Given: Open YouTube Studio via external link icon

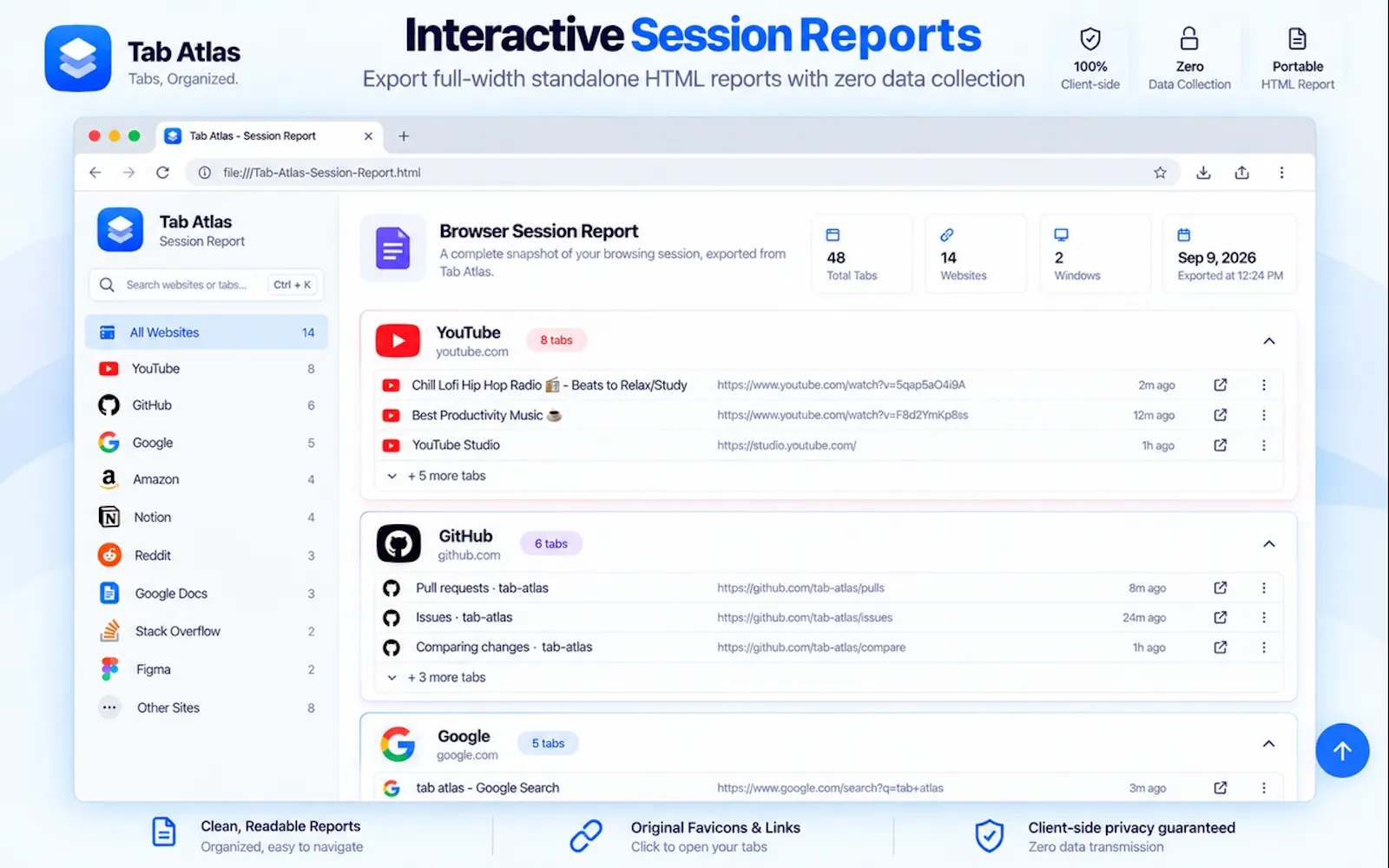Looking at the screenshot, I should [x=1220, y=445].
